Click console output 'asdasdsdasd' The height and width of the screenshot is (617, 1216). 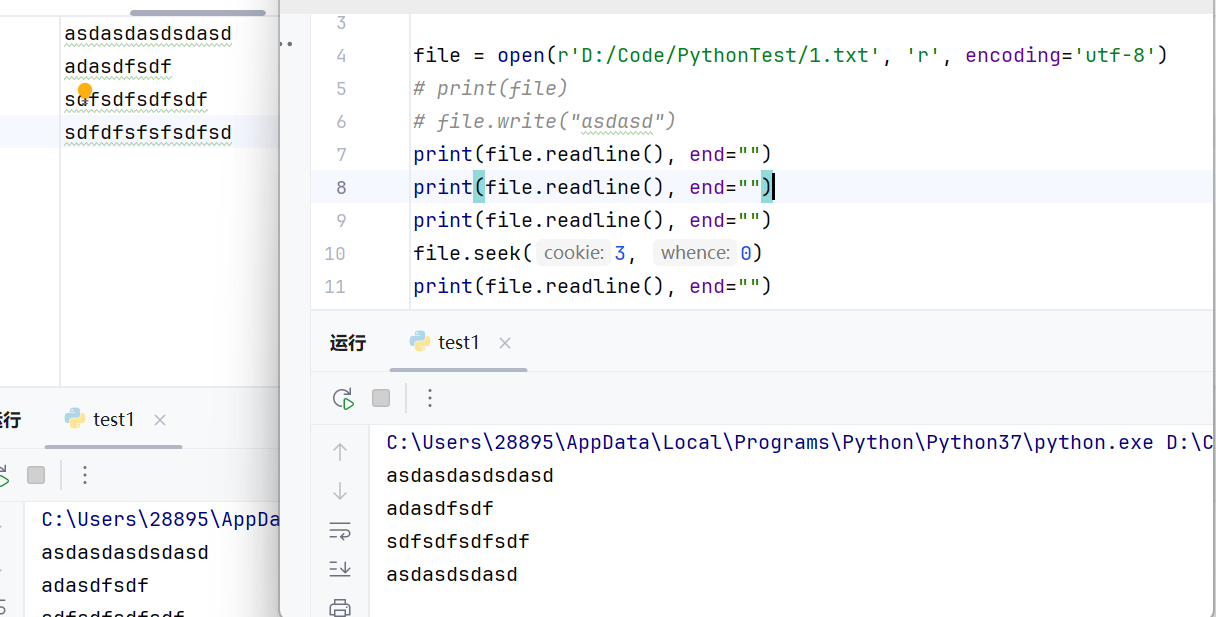coord(452,574)
